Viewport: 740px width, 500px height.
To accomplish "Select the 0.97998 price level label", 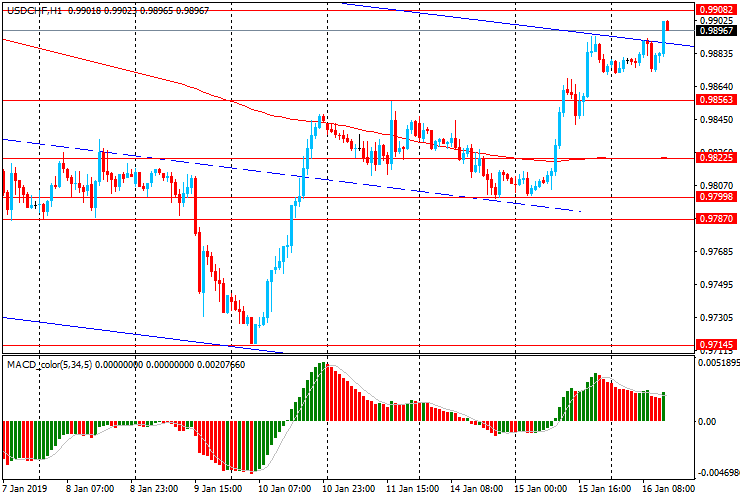I will coord(716,197).
